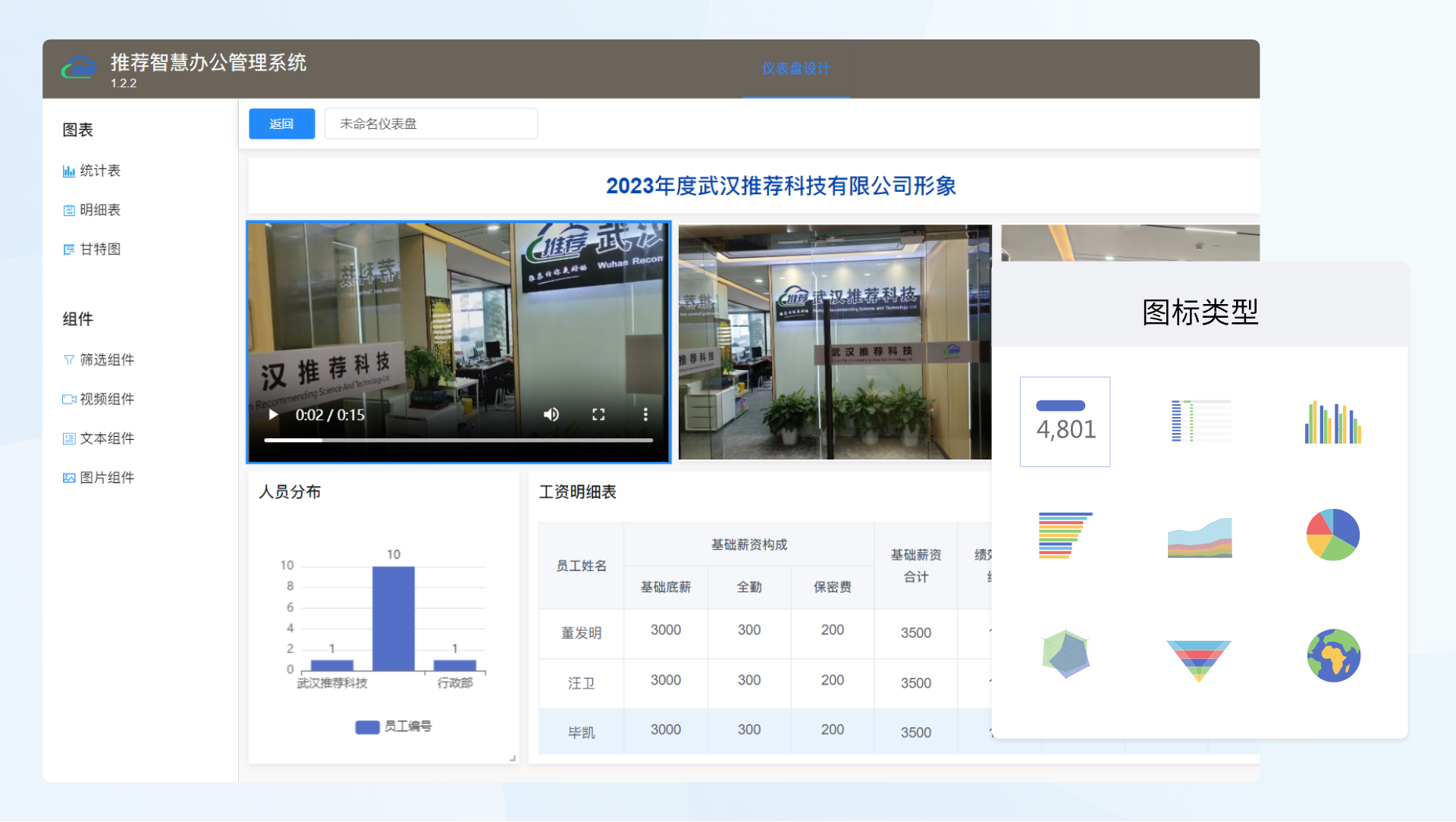Select the horizontal bar chart type icon

pyautogui.click(x=1065, y=535)
